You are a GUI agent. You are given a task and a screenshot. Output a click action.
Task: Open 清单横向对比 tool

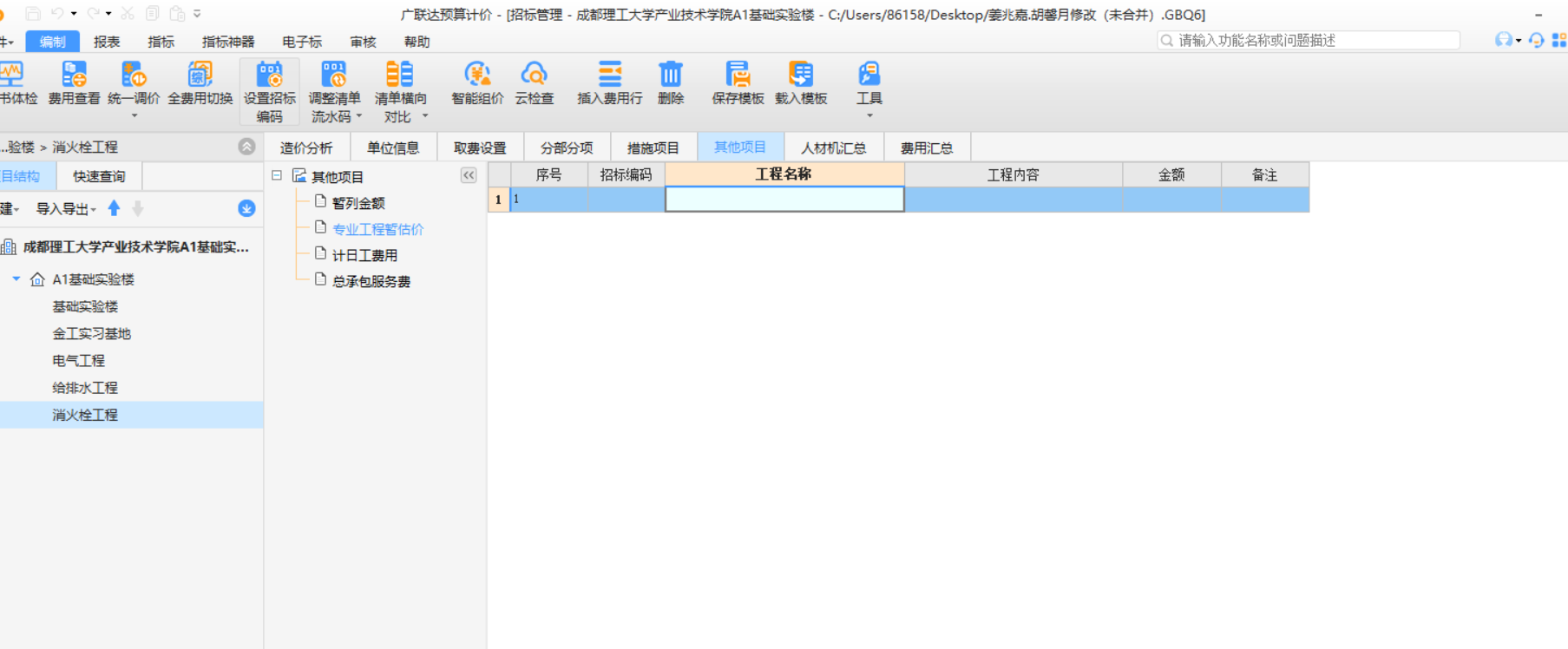[x=400, y=92]
